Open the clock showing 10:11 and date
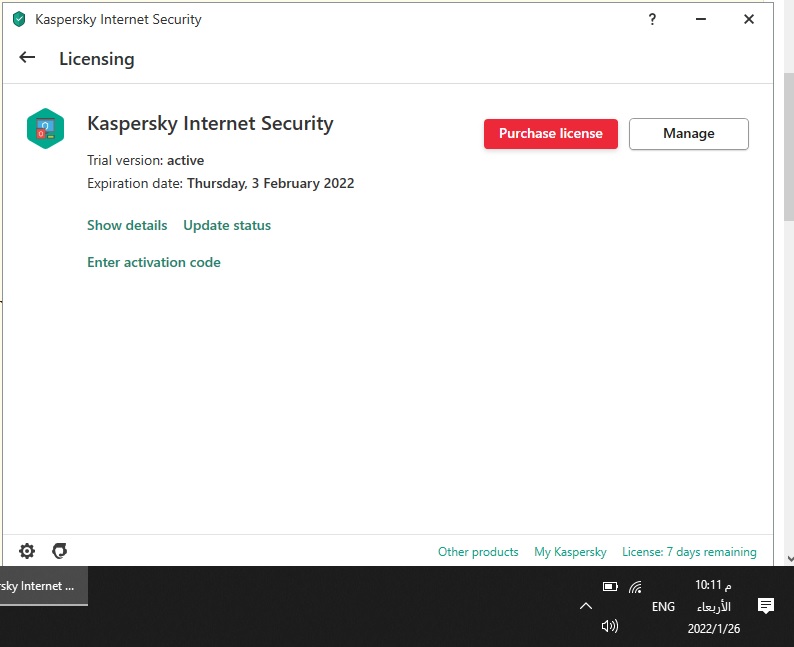The width and height of the screenshot is (794, 647). point(713,606)
